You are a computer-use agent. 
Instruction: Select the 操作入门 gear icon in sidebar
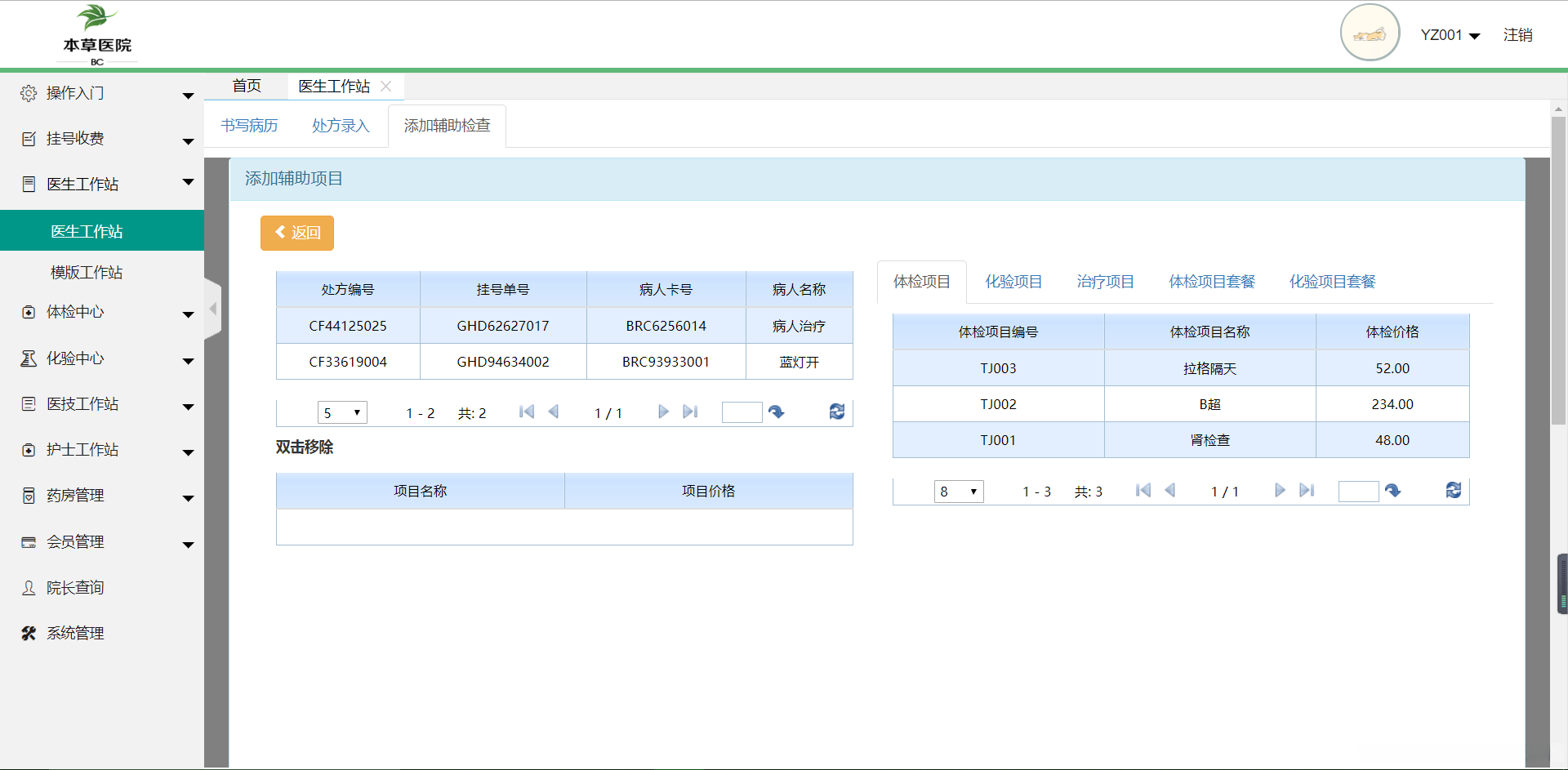pyautogui.click(x=28, y=93)
